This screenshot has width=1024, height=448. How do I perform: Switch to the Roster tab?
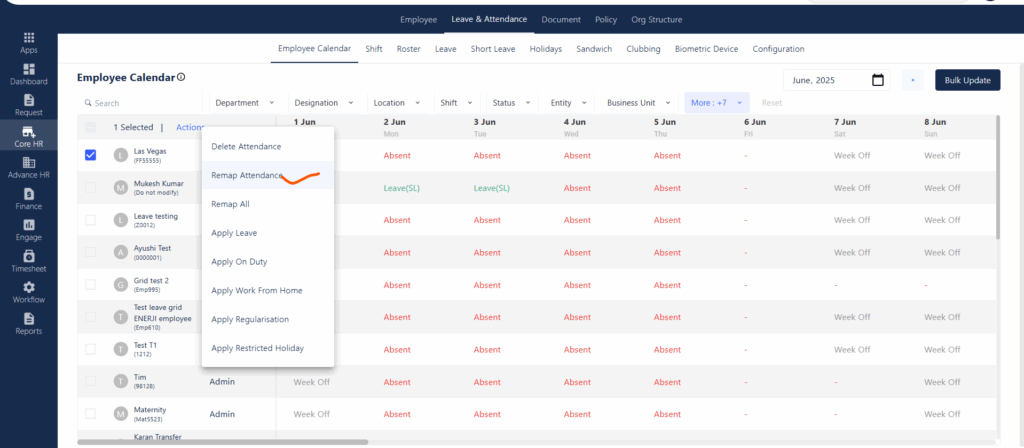tap(408, 49)
